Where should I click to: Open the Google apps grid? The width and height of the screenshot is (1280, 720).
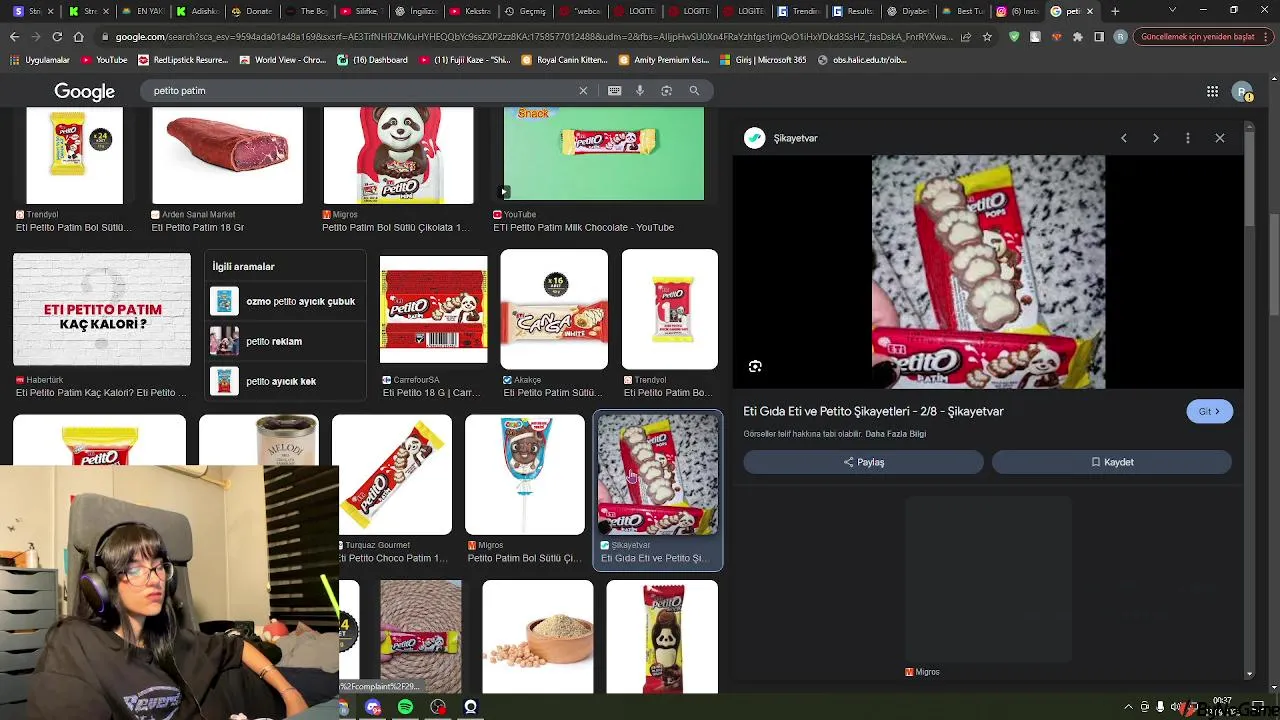(1212, 91)
